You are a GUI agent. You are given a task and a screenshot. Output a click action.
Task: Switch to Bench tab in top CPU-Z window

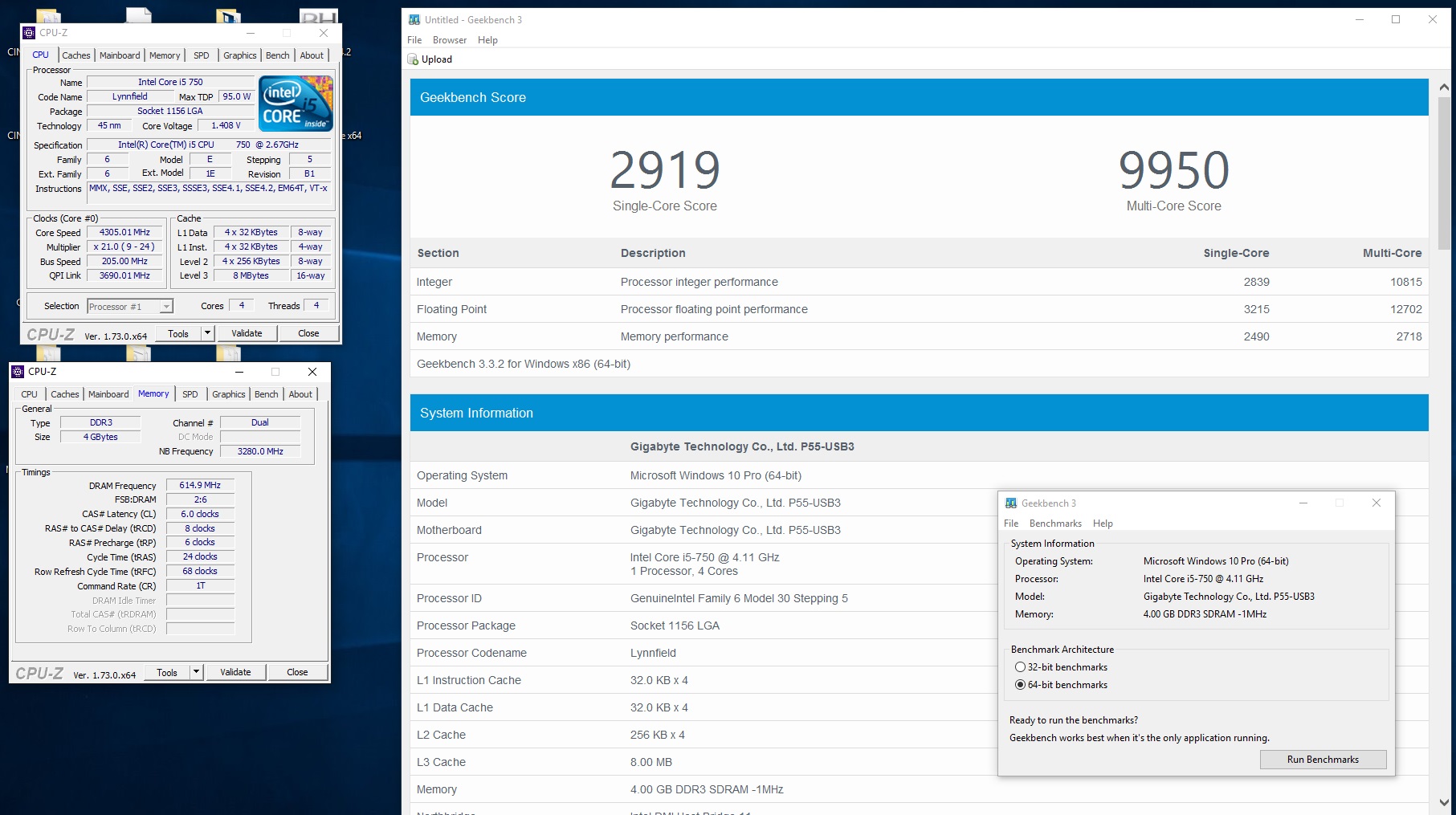[x=277, y=55]
